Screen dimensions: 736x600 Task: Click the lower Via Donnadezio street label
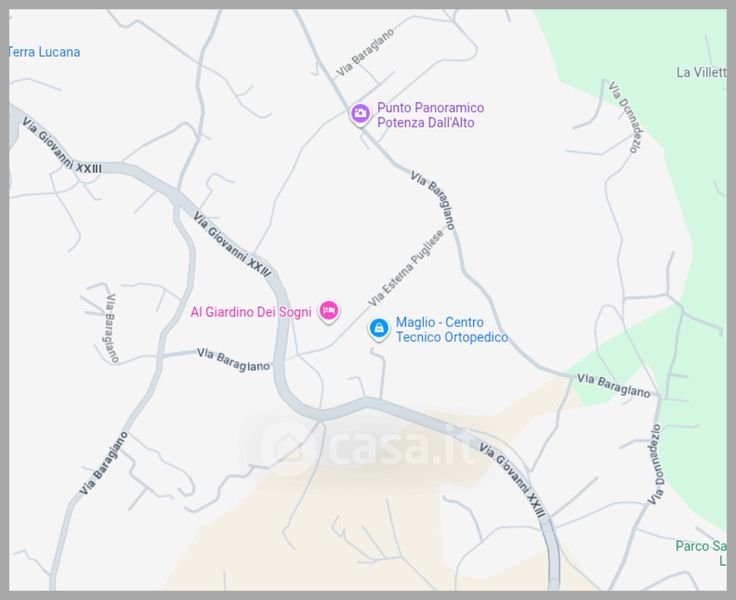[655, 464]
